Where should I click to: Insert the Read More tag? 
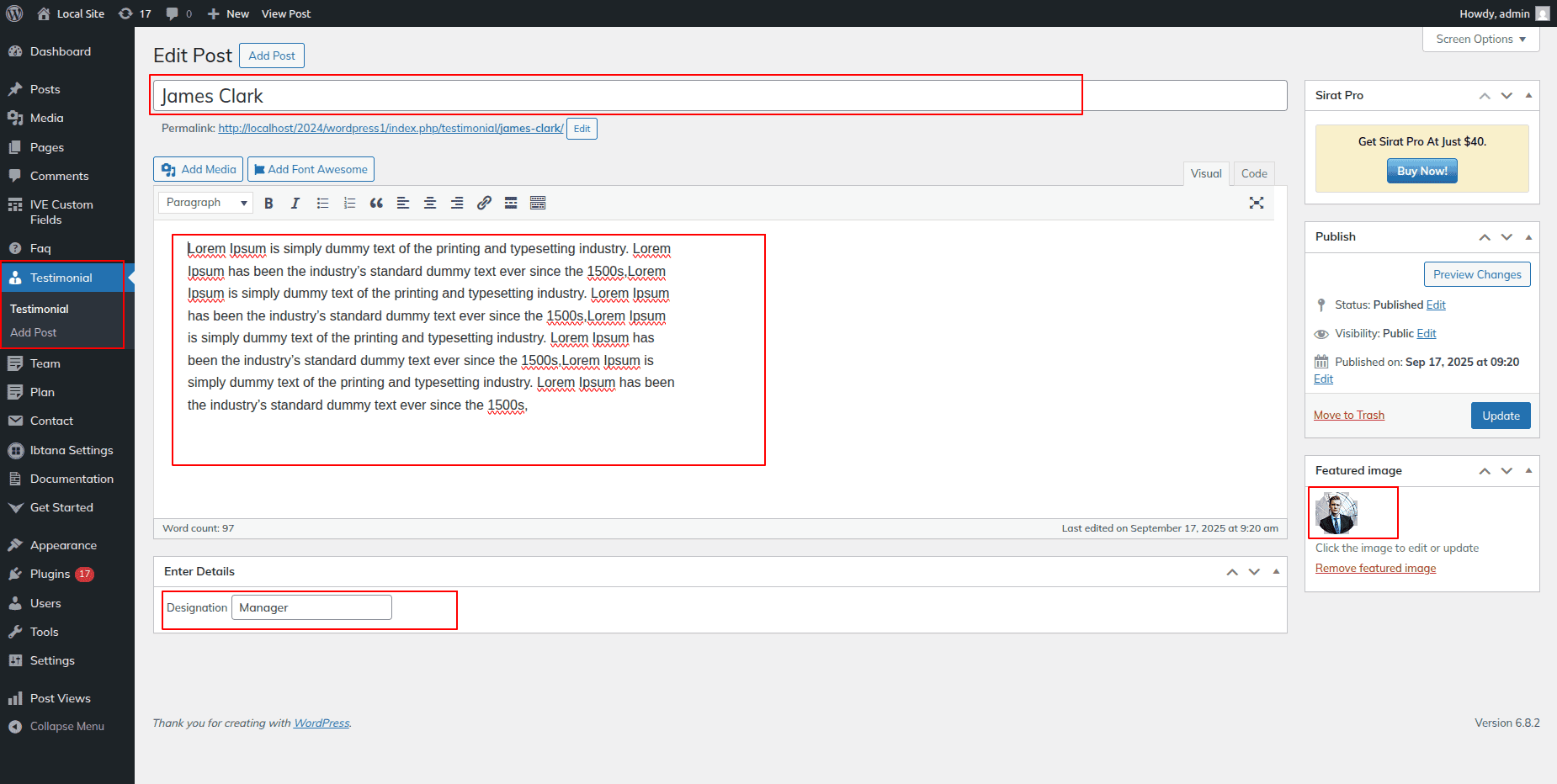pyautogui.click(x=511, y=203)
